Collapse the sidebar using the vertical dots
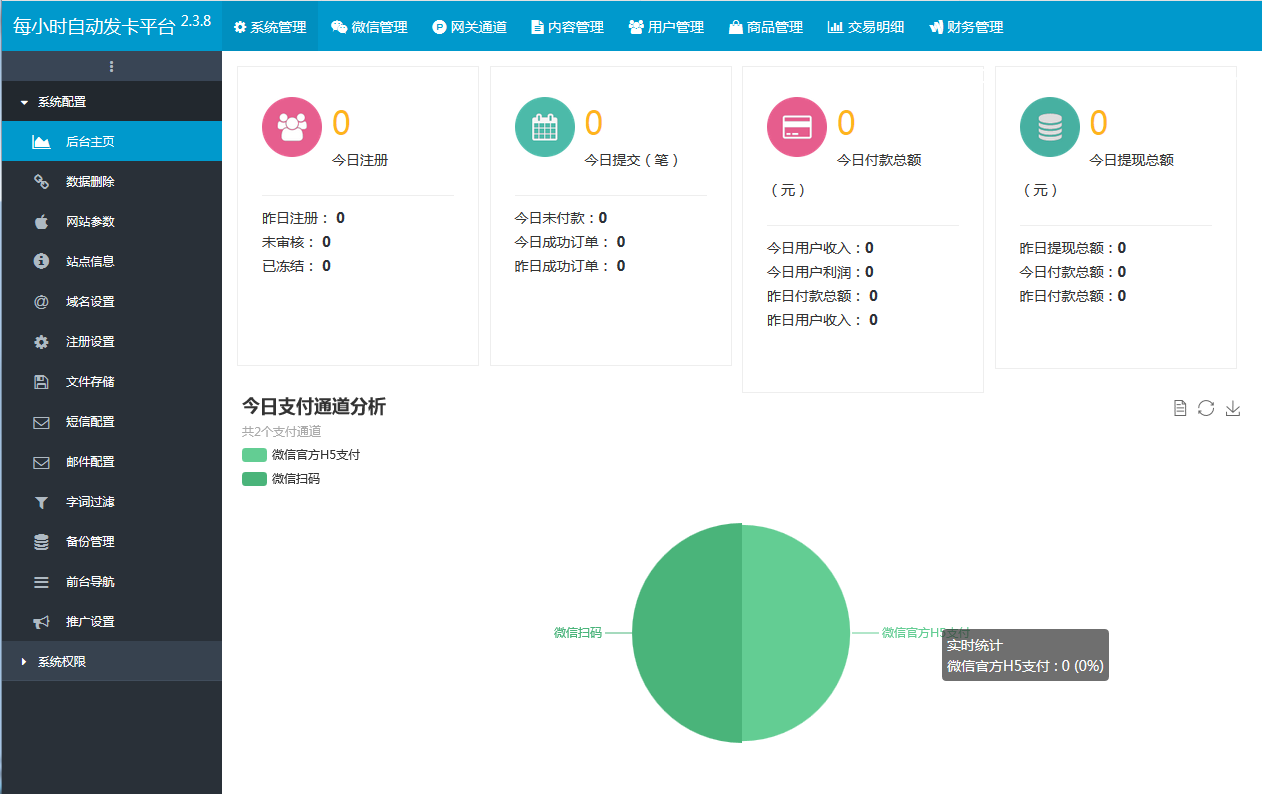This screenshot has height=794, width=1262. pos(111,66)
